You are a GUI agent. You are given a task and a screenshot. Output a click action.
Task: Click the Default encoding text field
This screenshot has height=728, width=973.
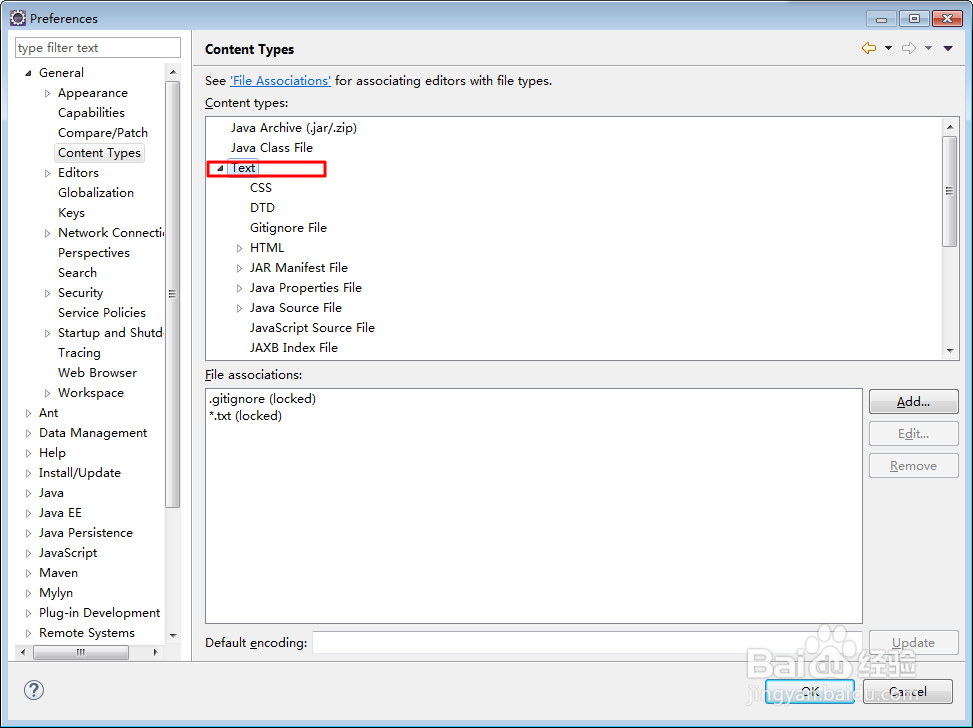(587, 642)
